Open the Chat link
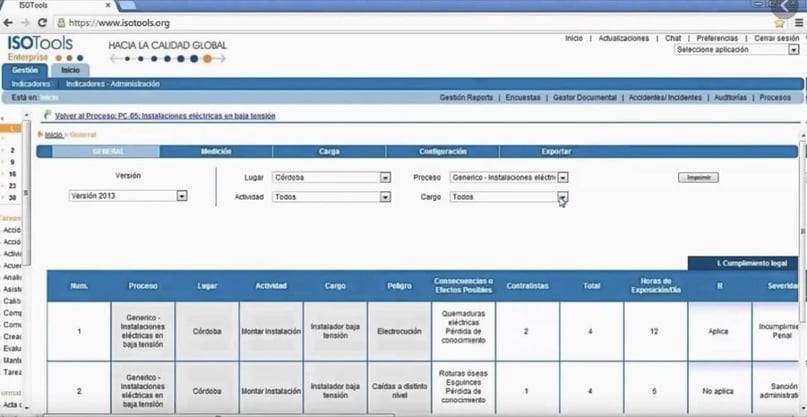This screenshot has height=417, width=807. point(673,39)
